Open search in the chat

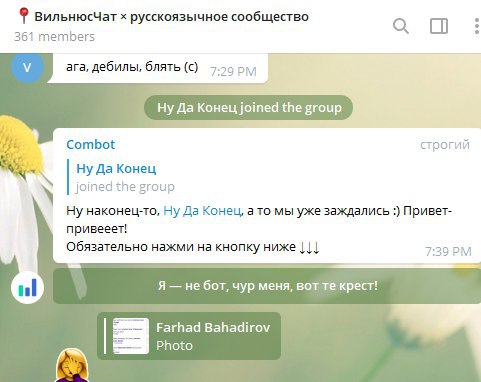click(x=400, y=26)
